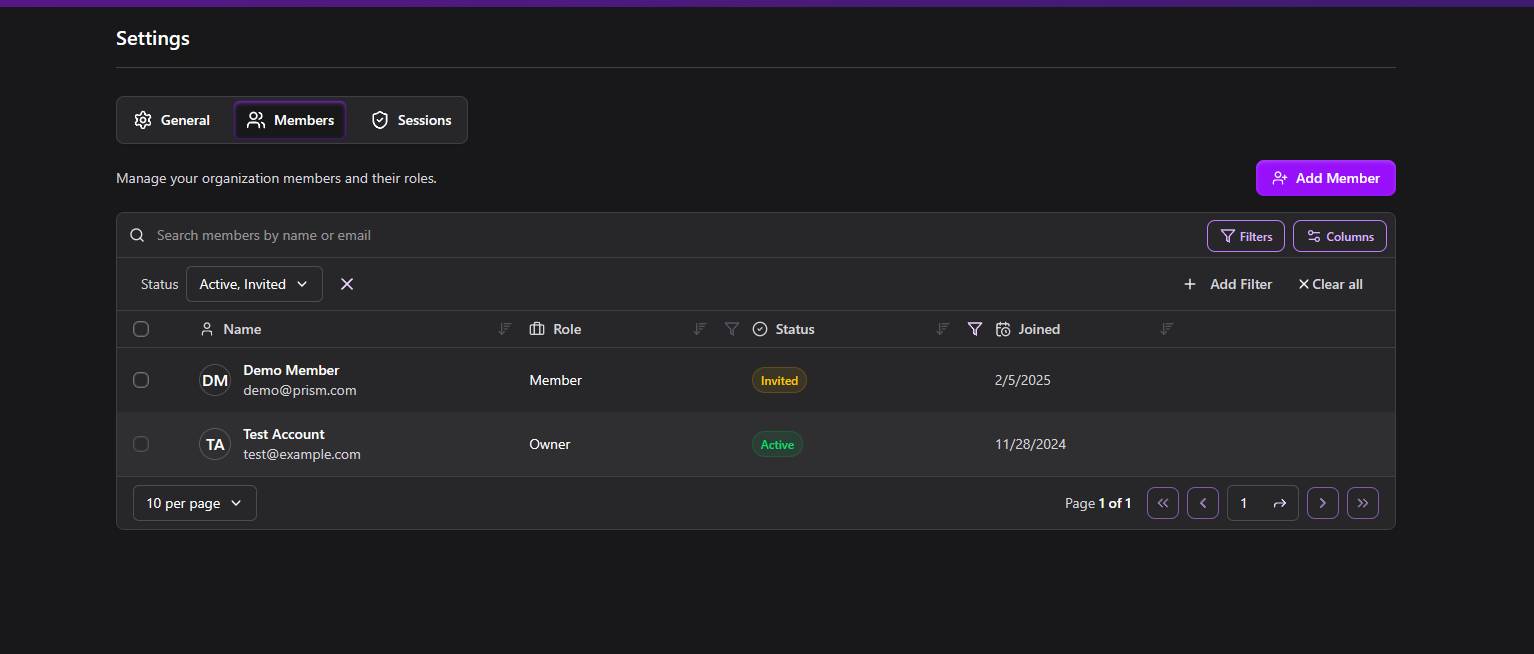1534x654 pixels.
Task: Click the sort icon next to Name column
Action: point(504,328)
